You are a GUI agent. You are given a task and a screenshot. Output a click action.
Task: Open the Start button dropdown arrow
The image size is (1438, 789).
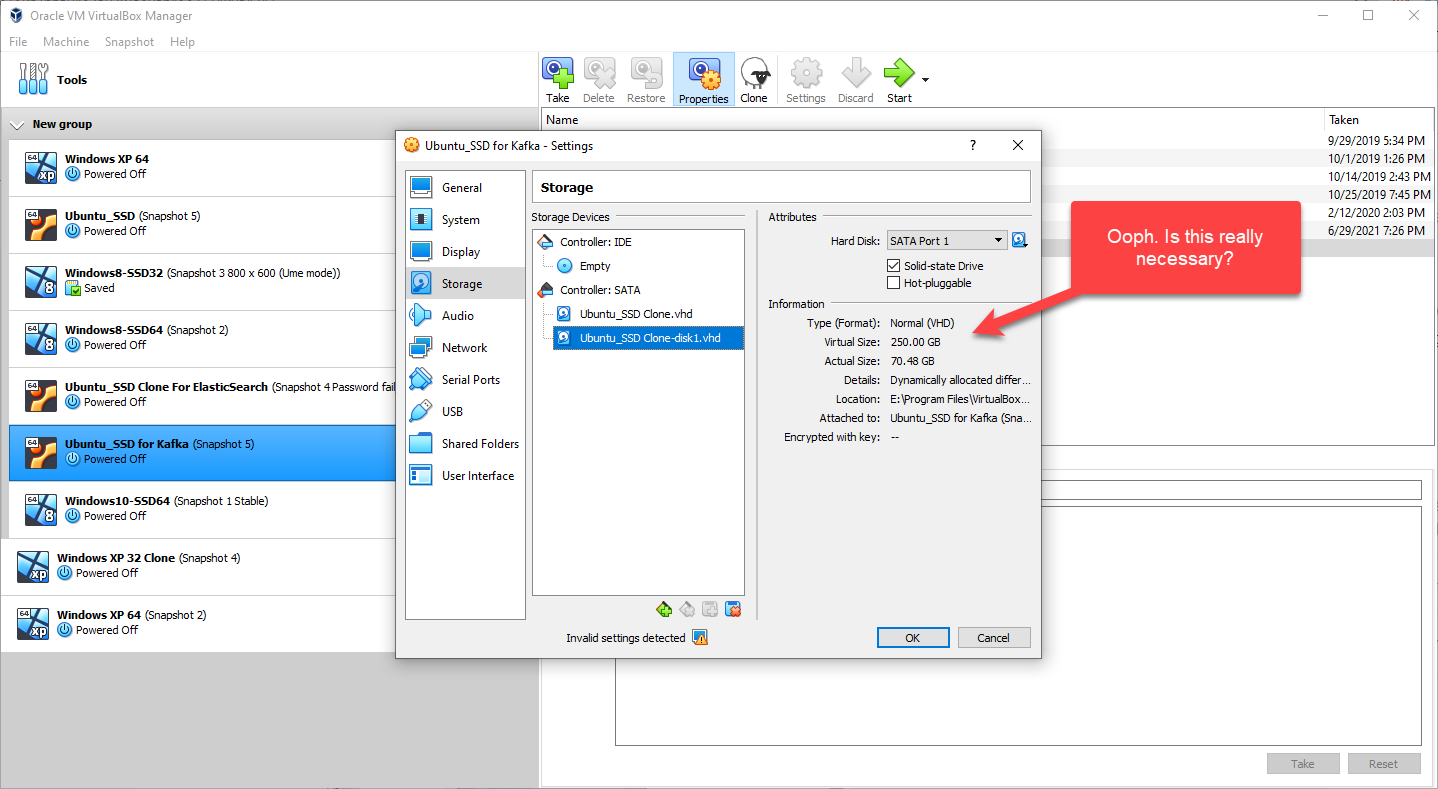tap(926, 80)
